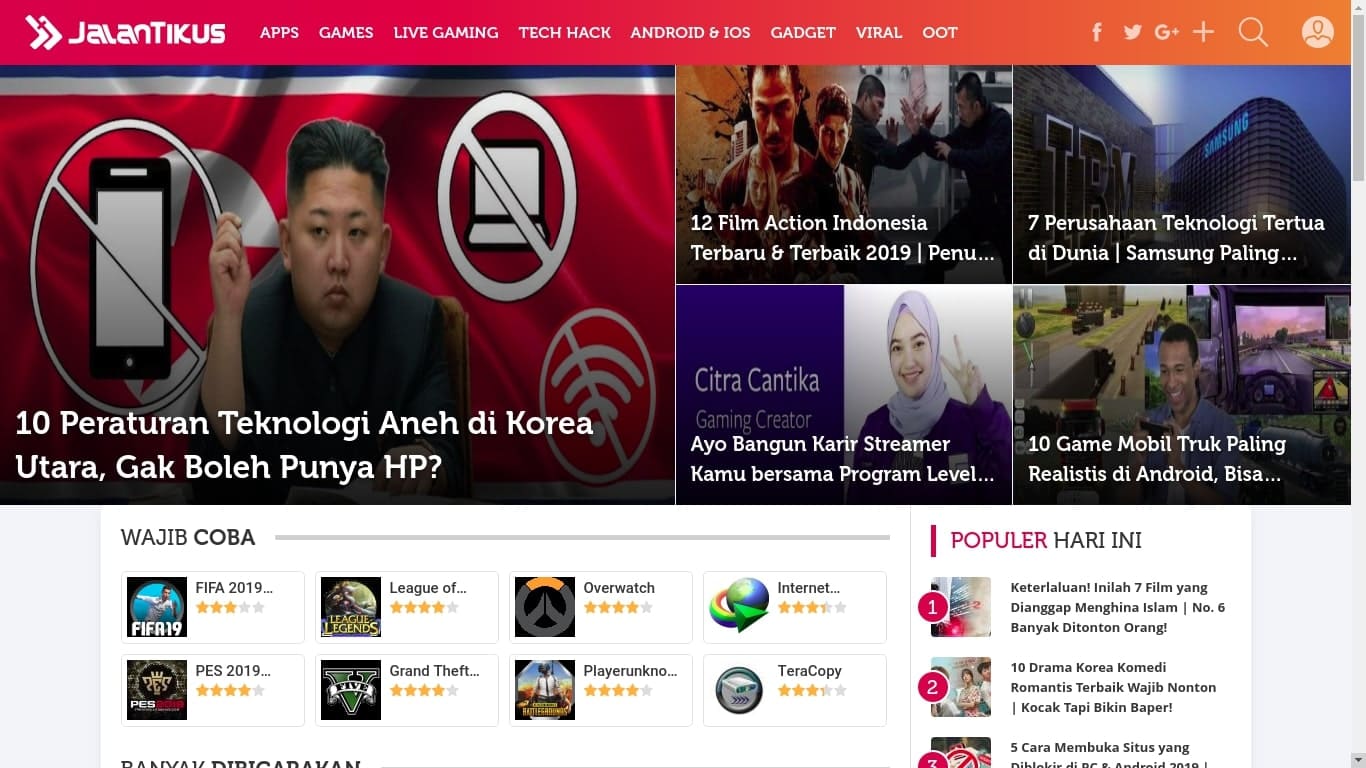Click the TeraCopy app icon

pyautogui.click(x=739, y=690)
